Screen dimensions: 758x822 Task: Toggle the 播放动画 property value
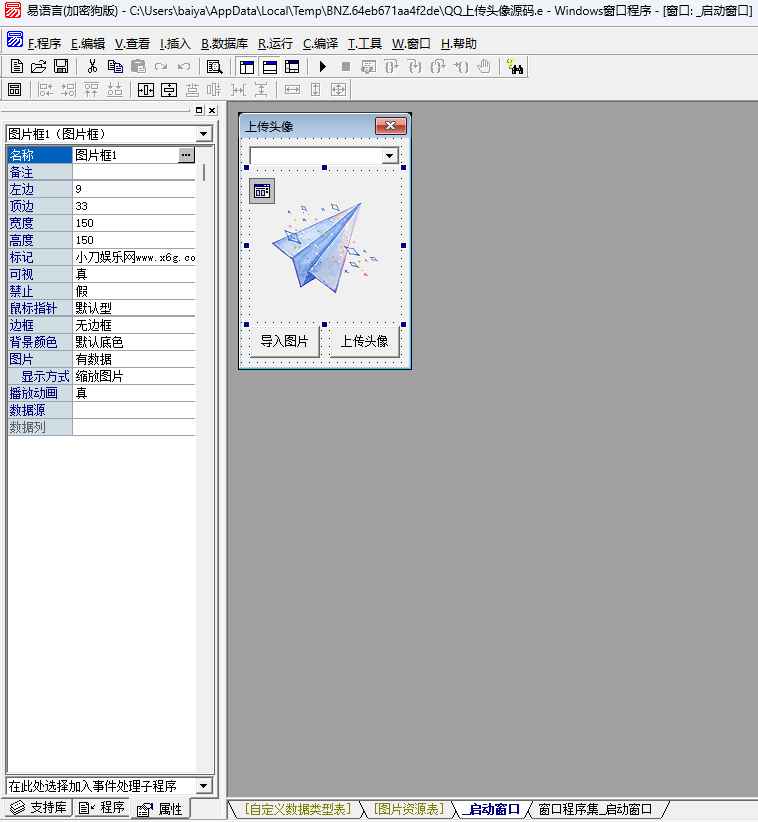134,393
